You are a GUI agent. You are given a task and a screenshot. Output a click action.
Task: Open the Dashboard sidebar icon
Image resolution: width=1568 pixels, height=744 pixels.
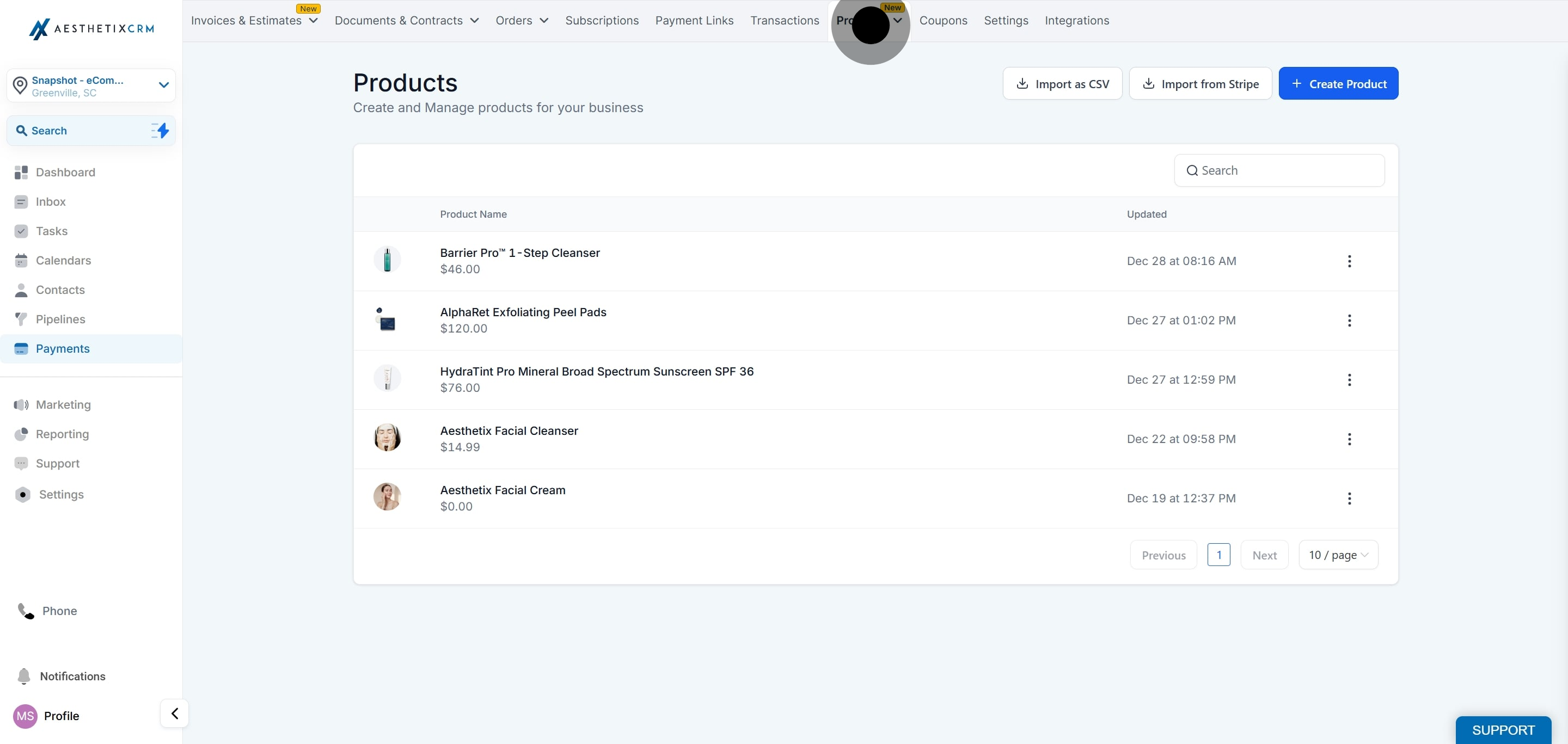(x=21, y=173)
